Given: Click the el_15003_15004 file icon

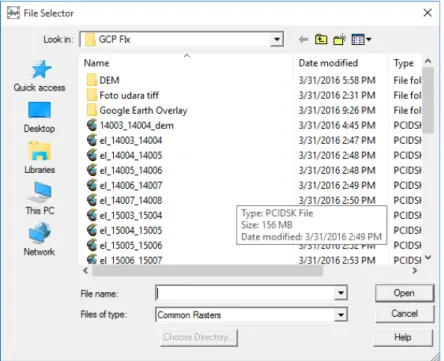Looking at the screenshot, I should (x=92, y=215).
